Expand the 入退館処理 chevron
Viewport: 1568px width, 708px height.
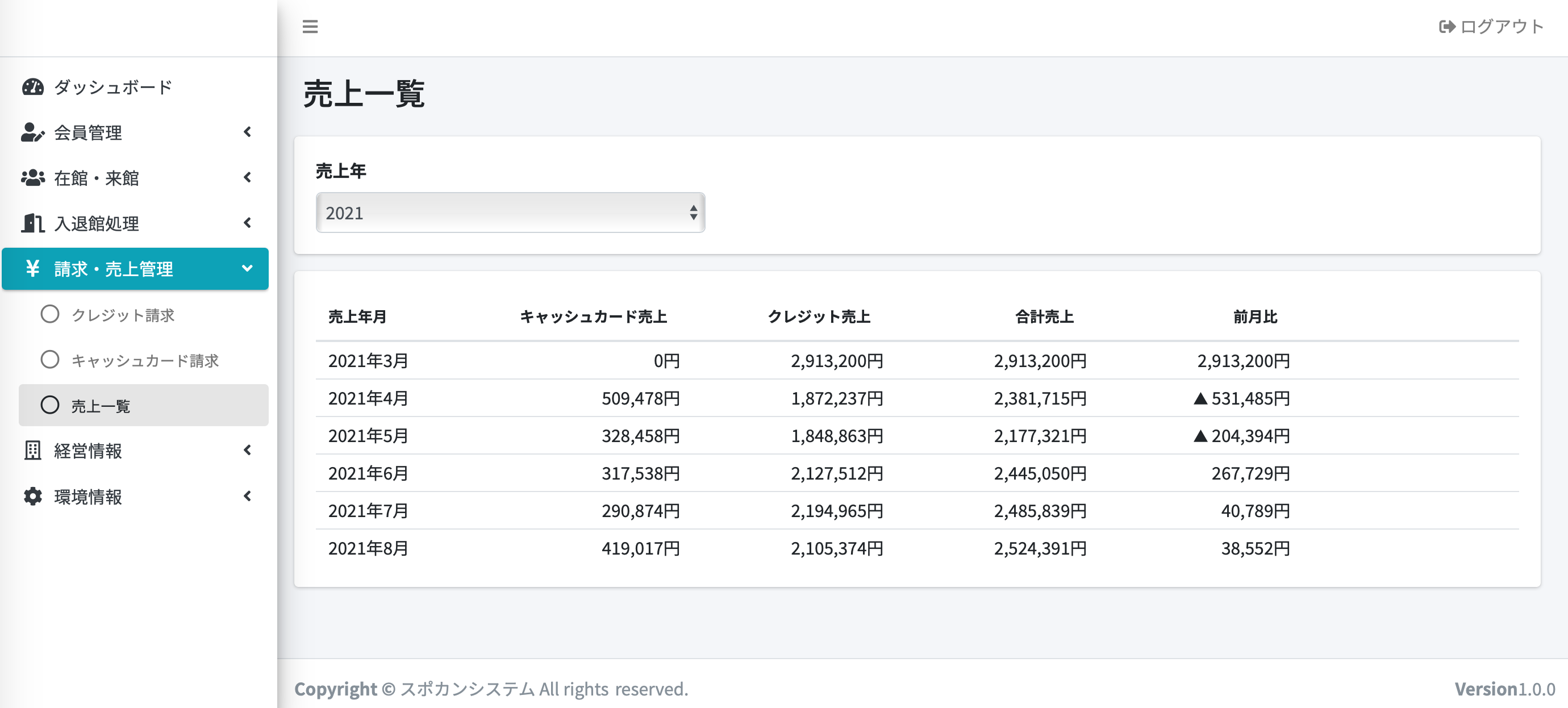[247, 223]
